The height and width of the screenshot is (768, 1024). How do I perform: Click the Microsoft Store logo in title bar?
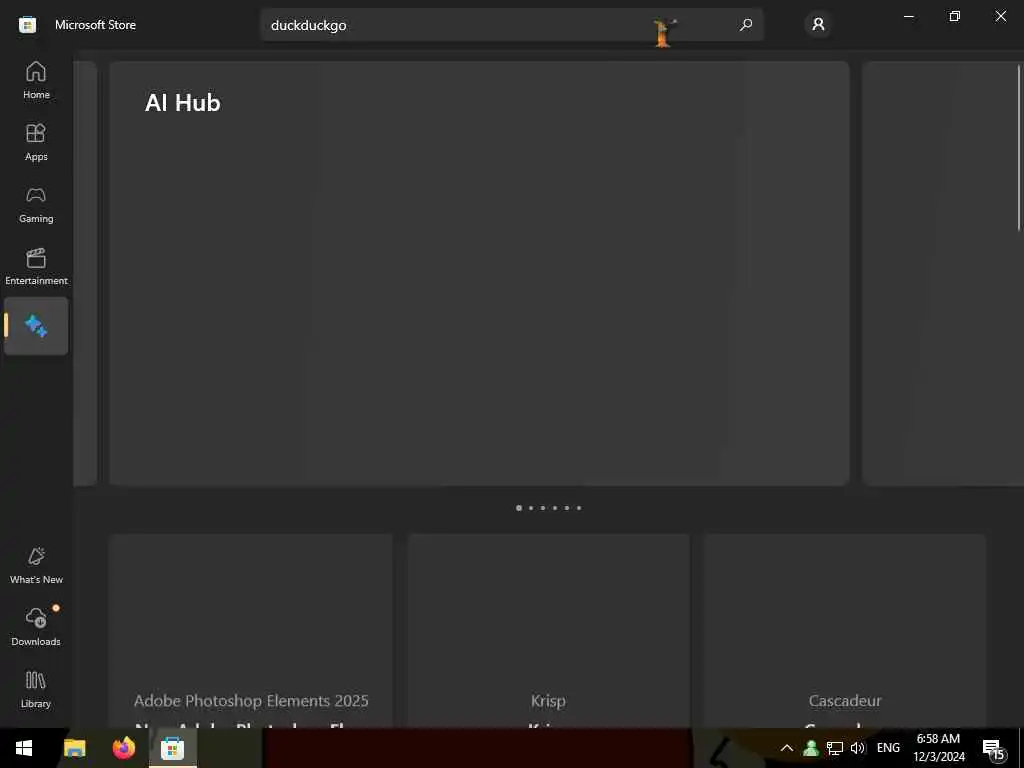point(27,25)
